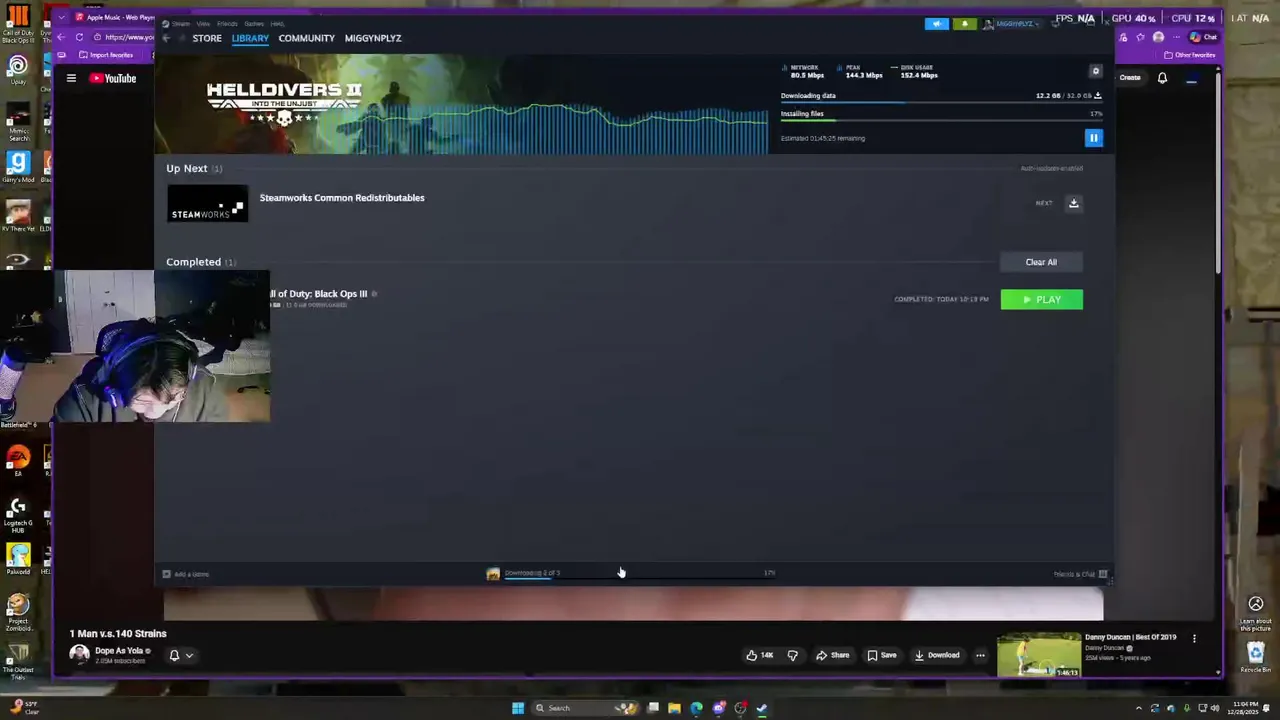Open browser profile avatar
This screenshot has height=720, width=1280.
tap(1158, 37)
